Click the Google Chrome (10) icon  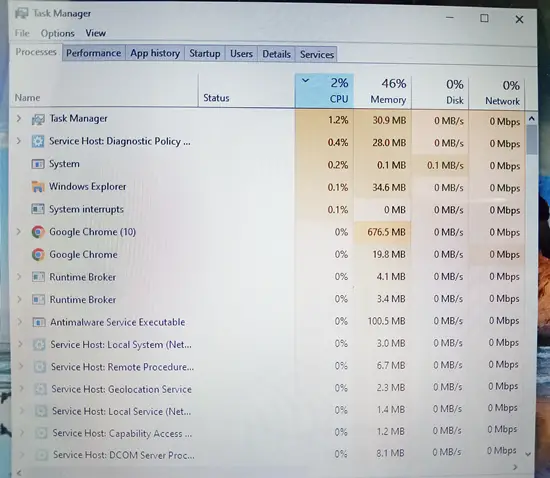coord(38,232)
